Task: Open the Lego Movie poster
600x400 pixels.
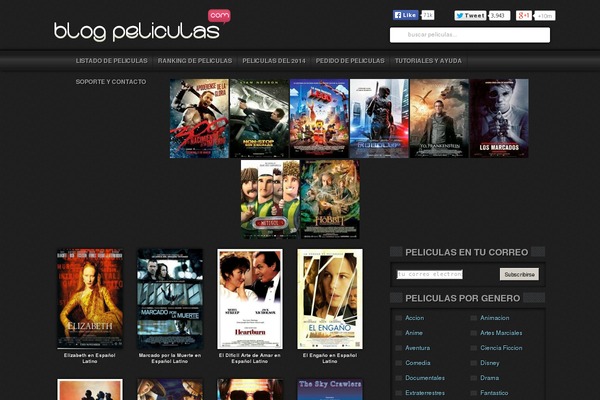Action: [x=320, y=118]
